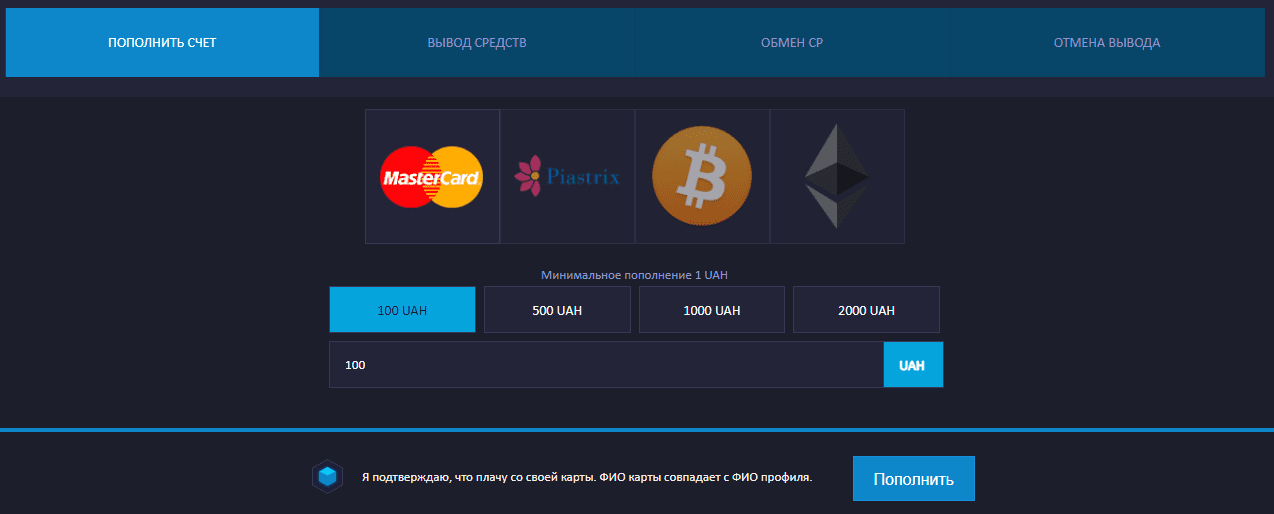Click the blue horizontal divider bar
The image size is (1274, 514).
pyautogui.click(x=637, y=430)
